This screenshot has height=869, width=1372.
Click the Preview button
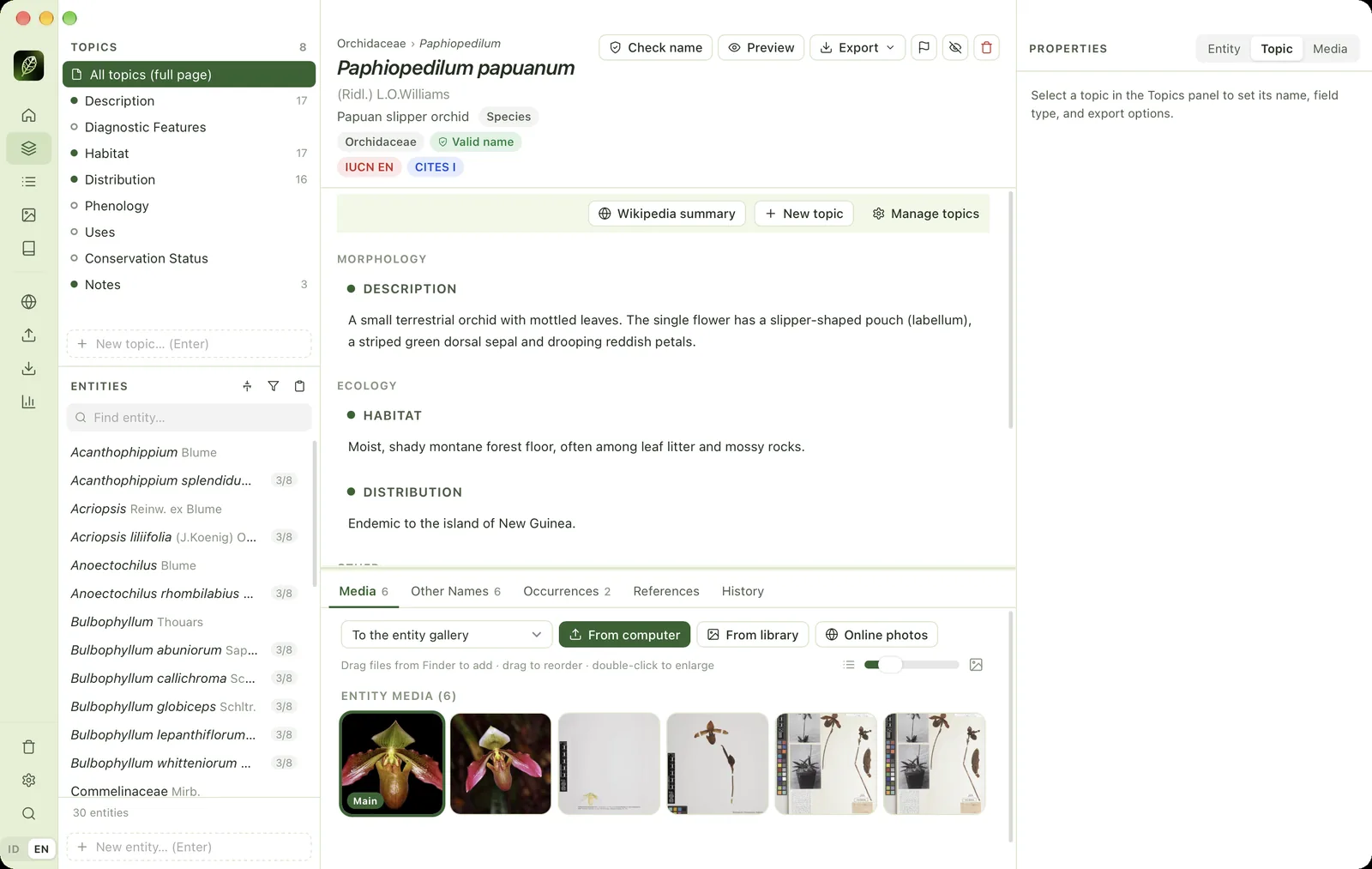[x=761, y=47]
